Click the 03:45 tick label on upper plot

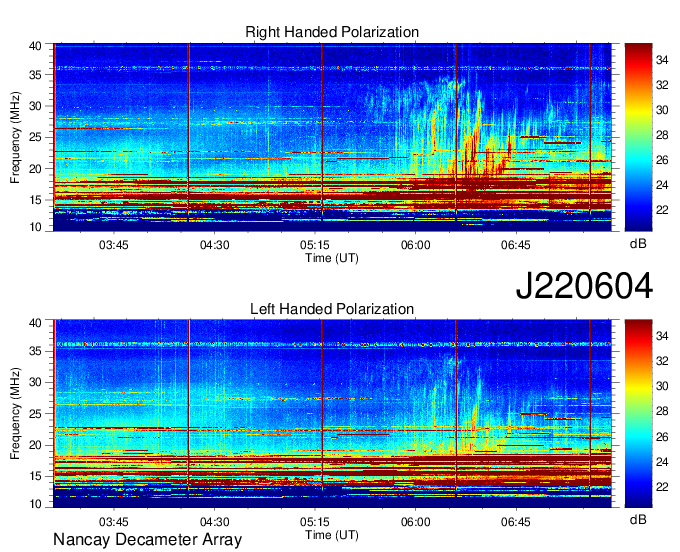114,245
